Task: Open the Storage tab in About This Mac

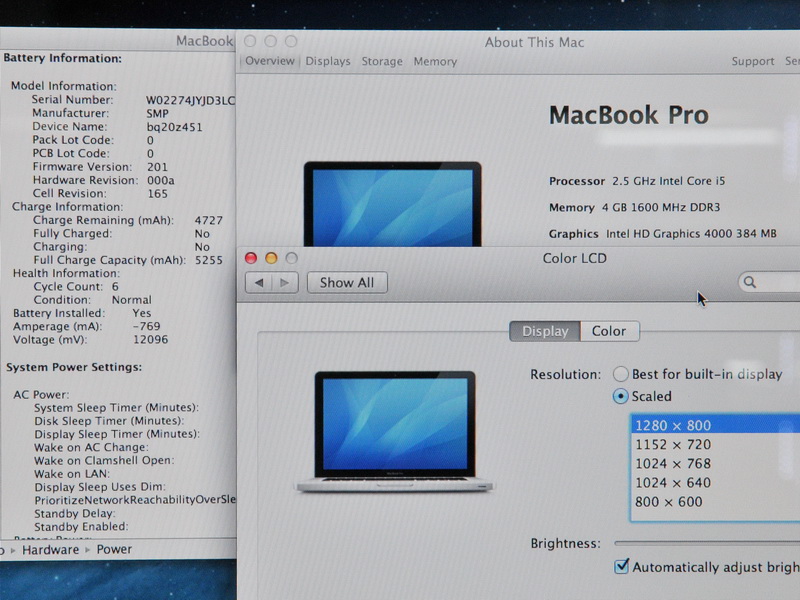Action: point(382,61)
